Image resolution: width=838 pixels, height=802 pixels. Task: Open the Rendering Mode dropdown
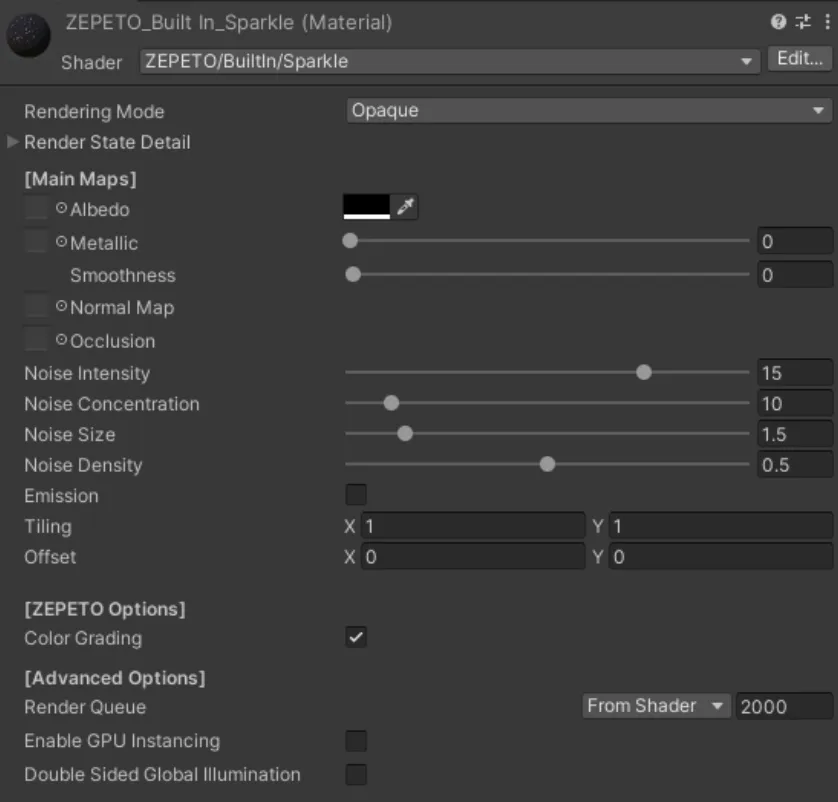click(588, 111)
